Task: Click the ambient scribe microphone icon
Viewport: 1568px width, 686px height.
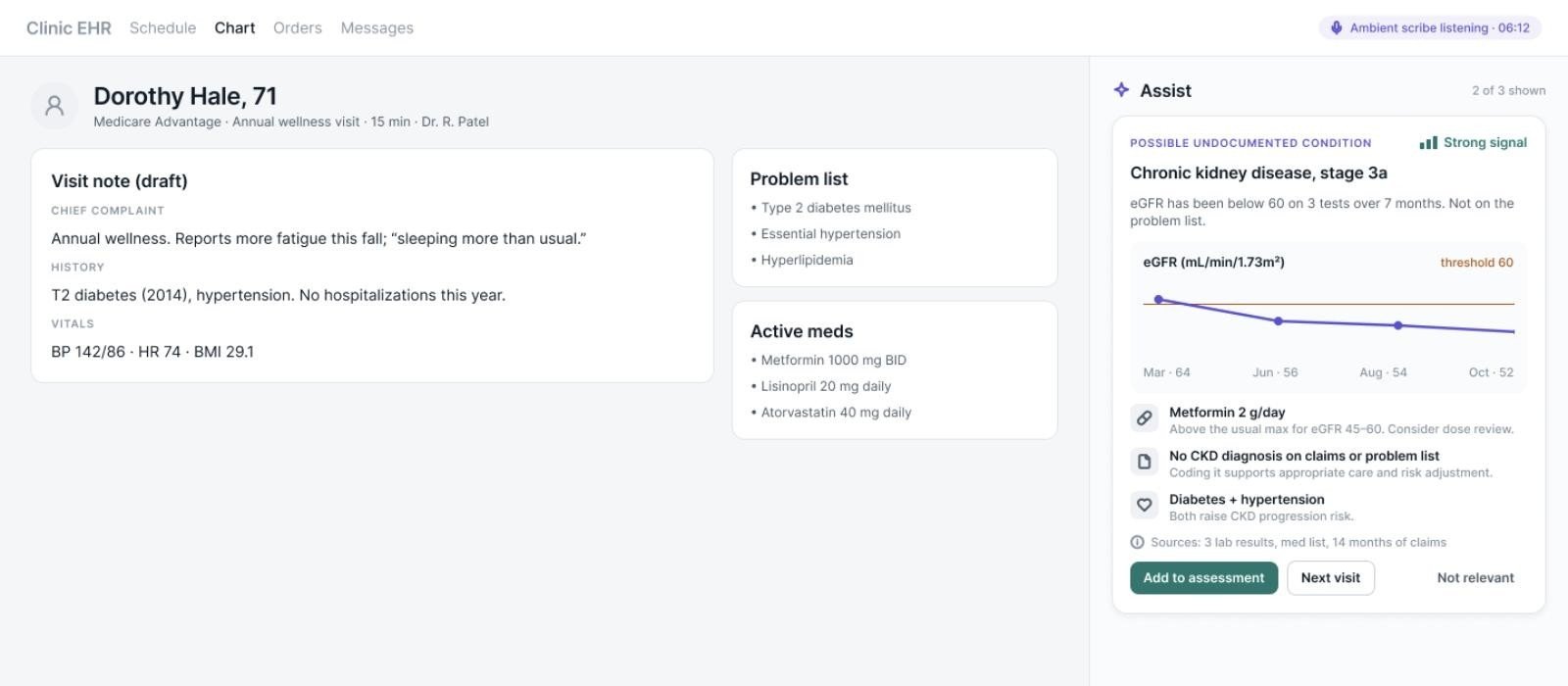Action: [1337, 27]
